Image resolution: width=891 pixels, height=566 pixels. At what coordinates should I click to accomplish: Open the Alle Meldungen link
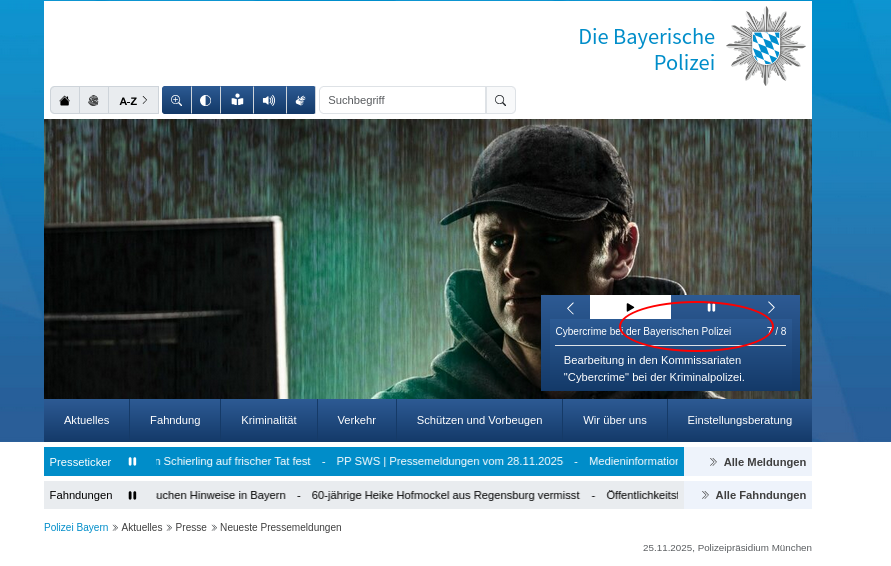tap(757, 462)
